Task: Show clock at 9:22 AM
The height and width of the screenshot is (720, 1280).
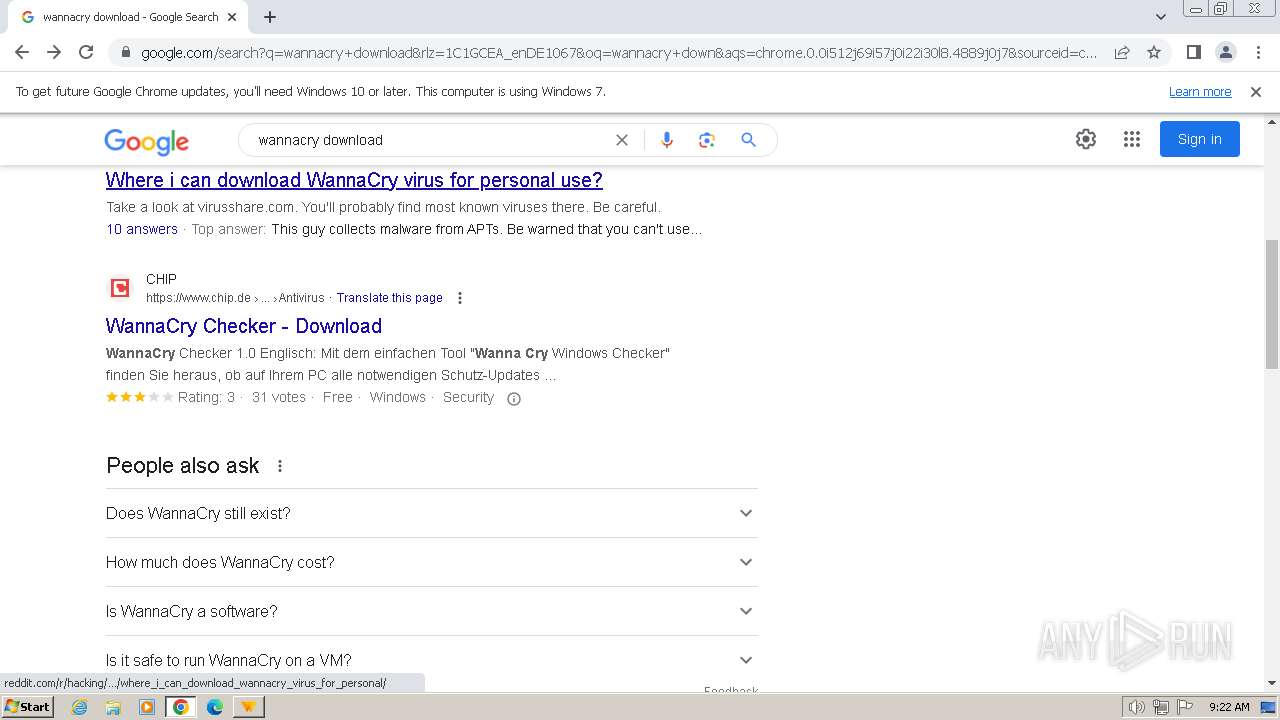Action: 1229,707
